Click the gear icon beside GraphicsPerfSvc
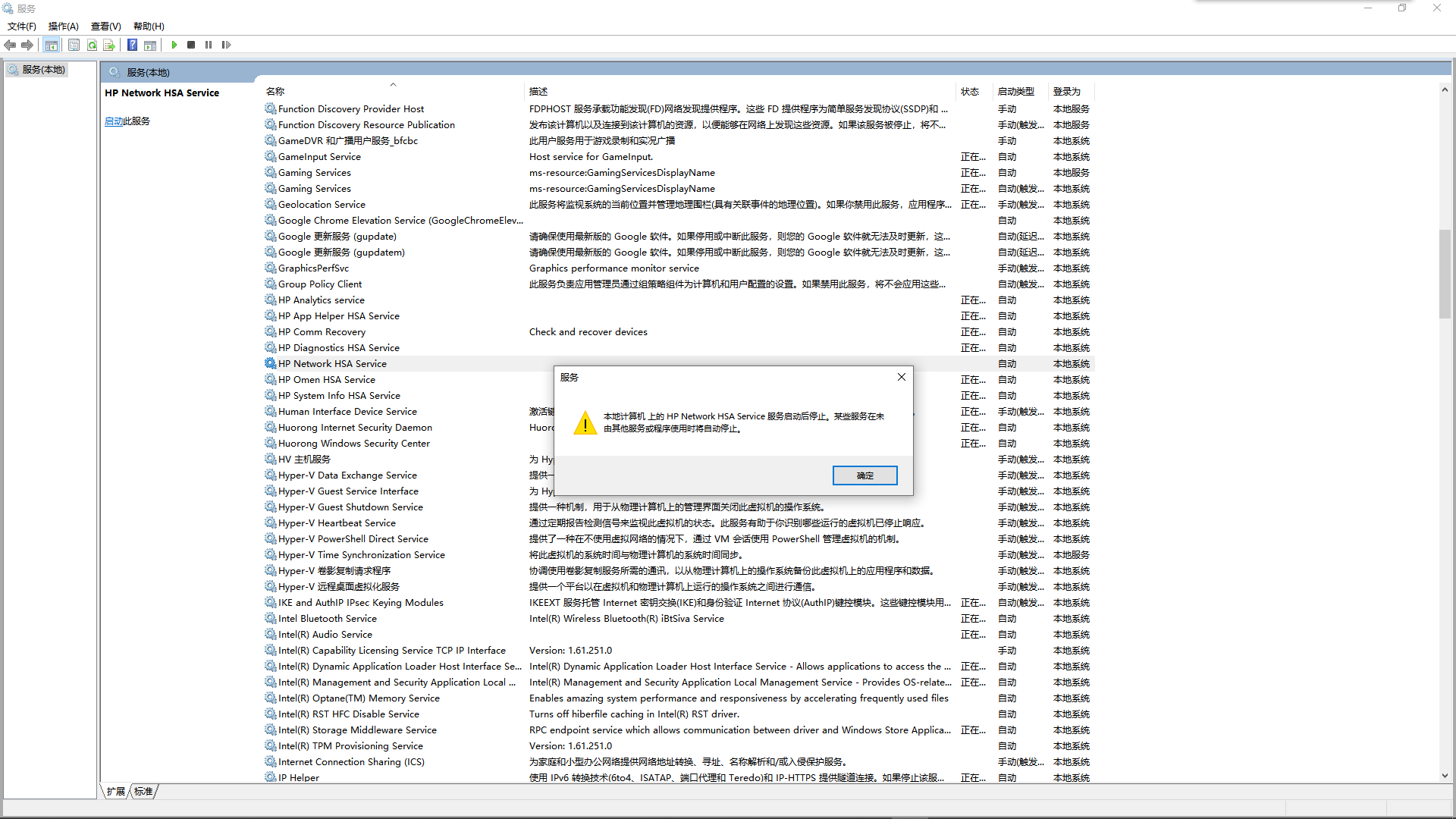 pyautogui.click(x=270, y=268)
